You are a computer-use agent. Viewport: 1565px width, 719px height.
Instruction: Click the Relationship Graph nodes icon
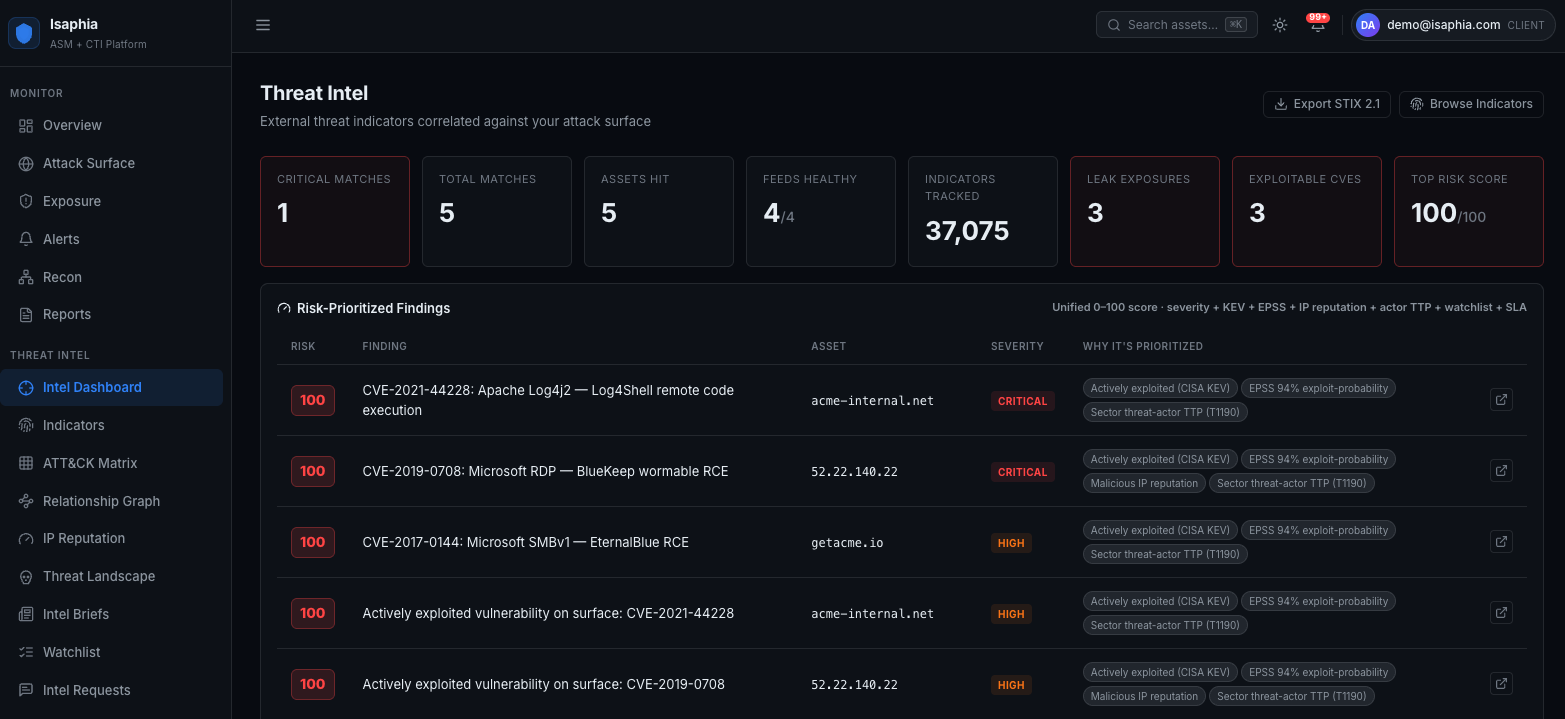coord(26,501)
